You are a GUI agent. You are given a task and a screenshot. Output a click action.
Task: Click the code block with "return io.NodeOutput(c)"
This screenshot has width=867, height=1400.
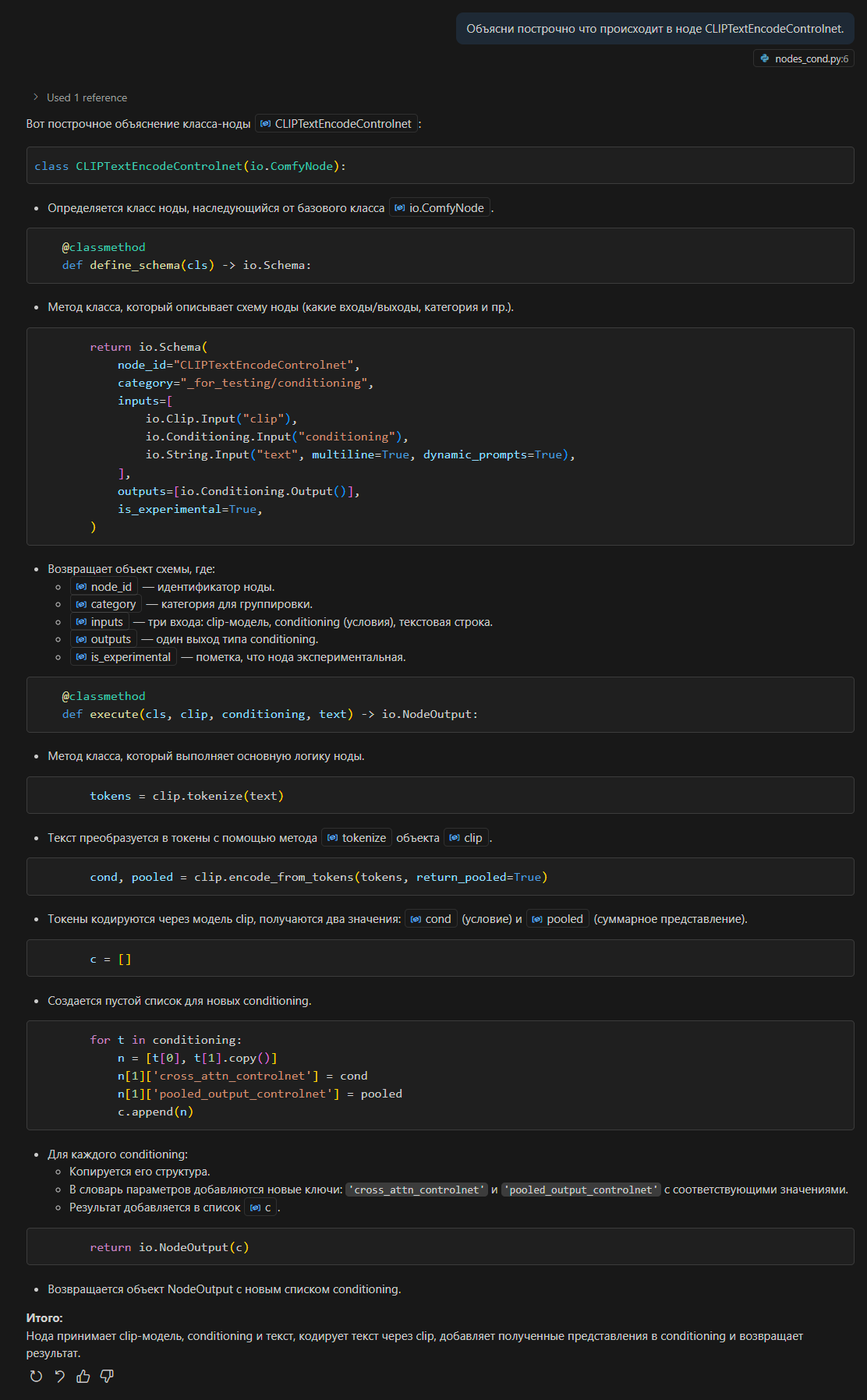coord(440,1247)
